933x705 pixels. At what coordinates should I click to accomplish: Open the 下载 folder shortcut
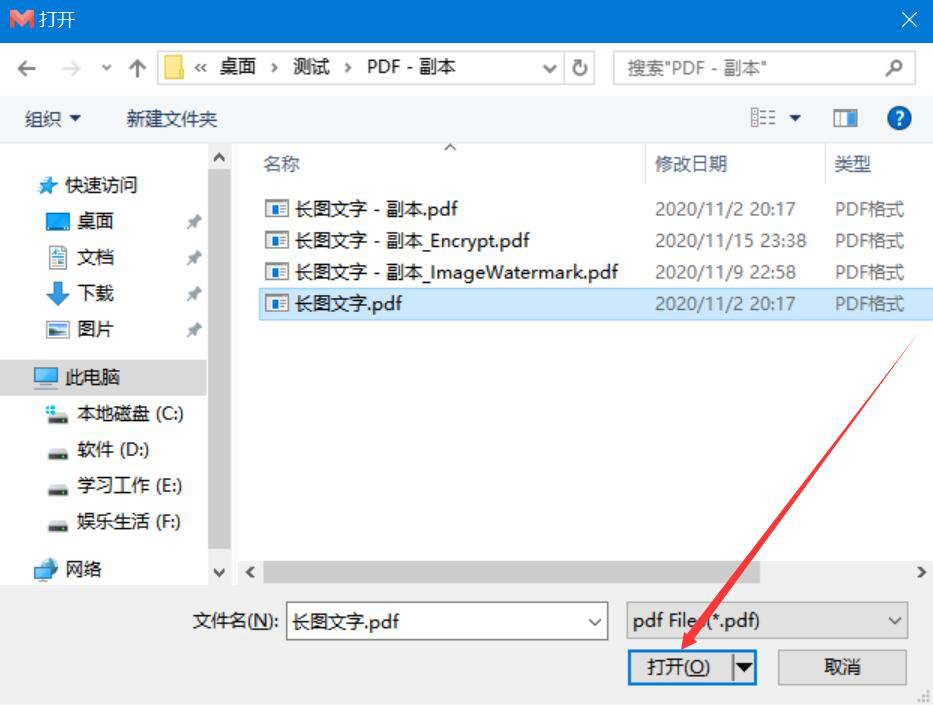click(95, 293)
